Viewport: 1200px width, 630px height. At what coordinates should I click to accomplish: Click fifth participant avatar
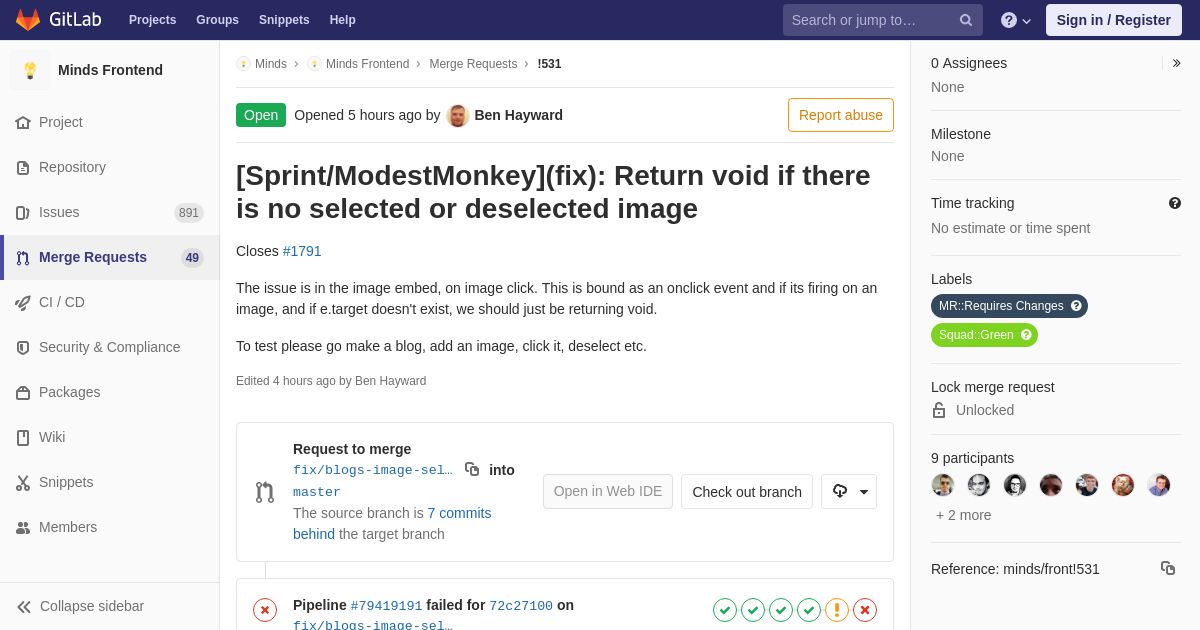coord(1087,485)
